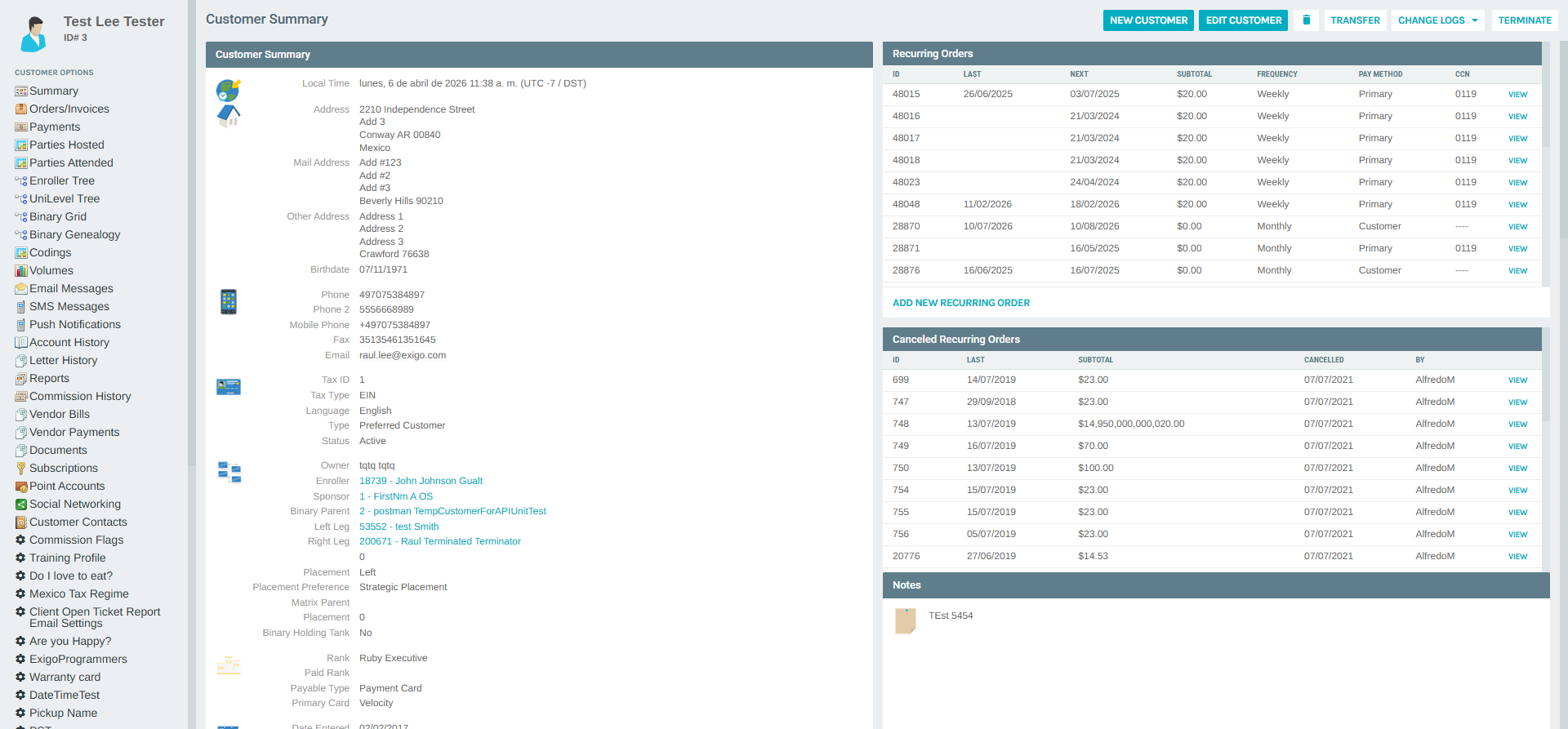Open SMS Messages icon
Viewport: 1568px width, 729px height.
pos(21,307)
